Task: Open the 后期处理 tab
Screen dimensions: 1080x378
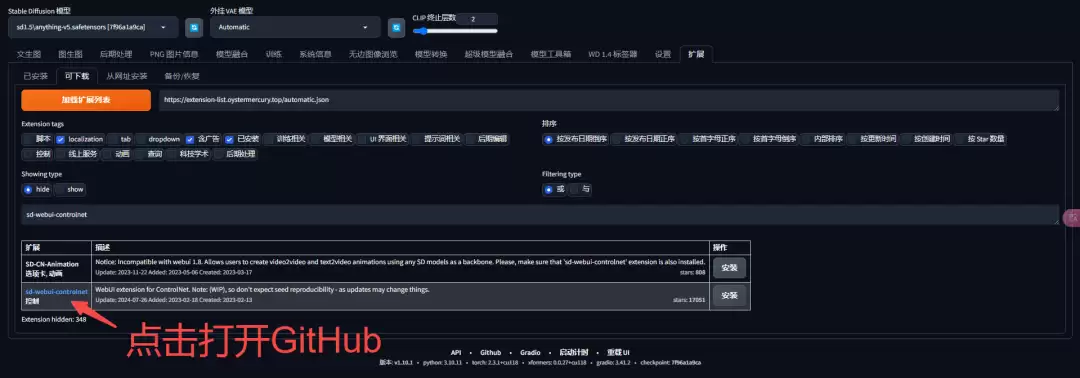Action: pos(116,54)
